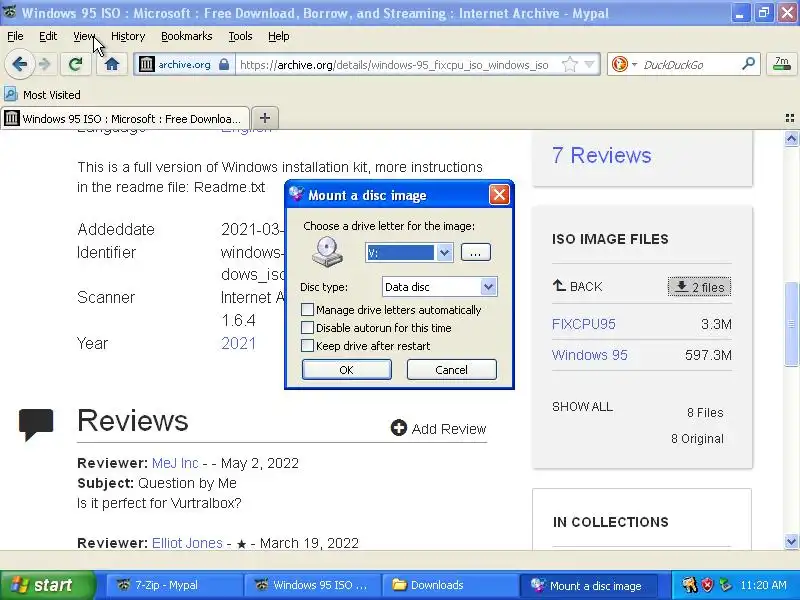The image size is (800, 600).
Task: Open the Bookmarks menu
Action: tap(187, 36)
